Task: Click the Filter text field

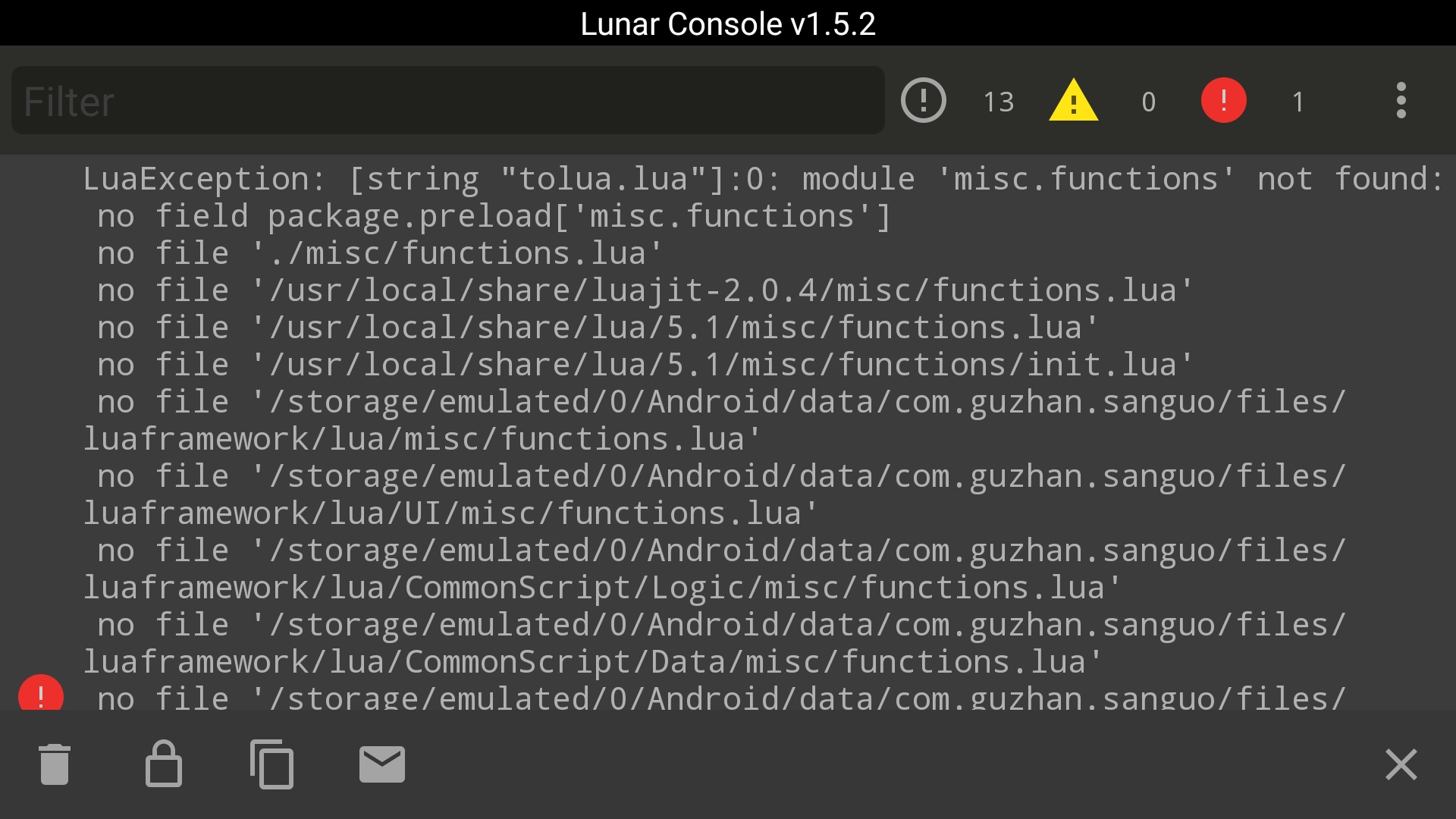Action: click(x=447, y=100)
